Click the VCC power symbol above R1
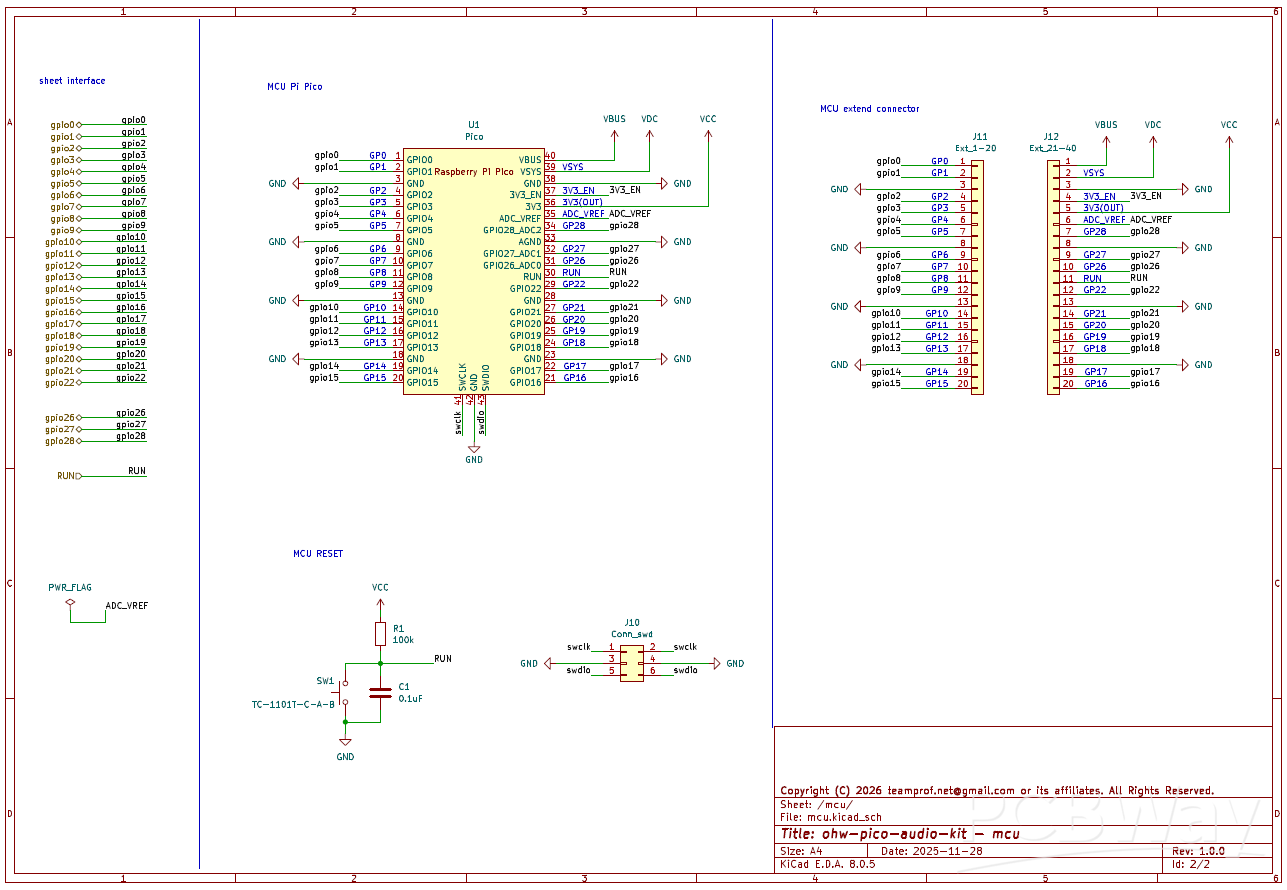Image resolution: width=1287 pixels, height=890 pixels. (x=380, y=589)
